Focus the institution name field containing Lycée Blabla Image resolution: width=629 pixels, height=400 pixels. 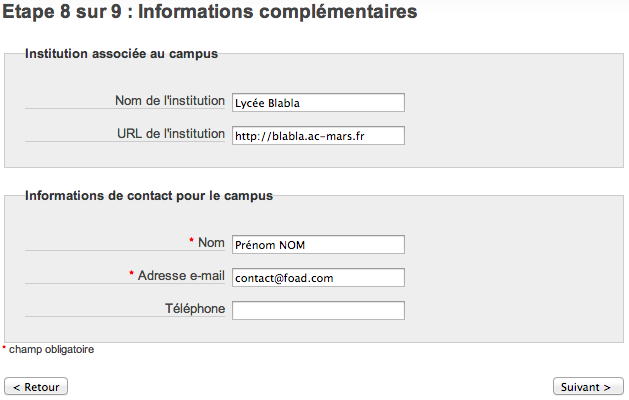[x=318, y=102]
